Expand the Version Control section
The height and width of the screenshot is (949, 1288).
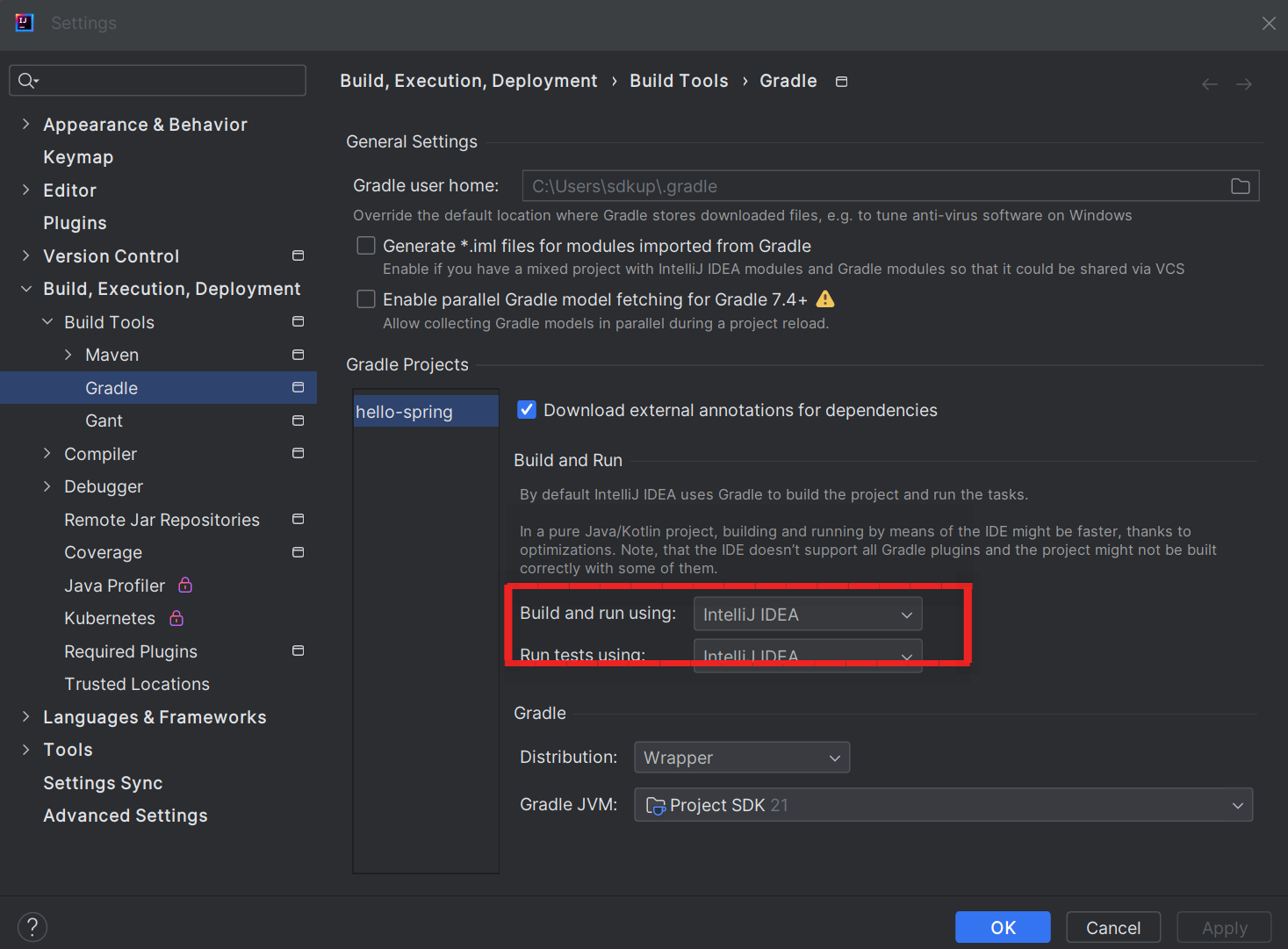pyautogui.click(x=25, y=255)
